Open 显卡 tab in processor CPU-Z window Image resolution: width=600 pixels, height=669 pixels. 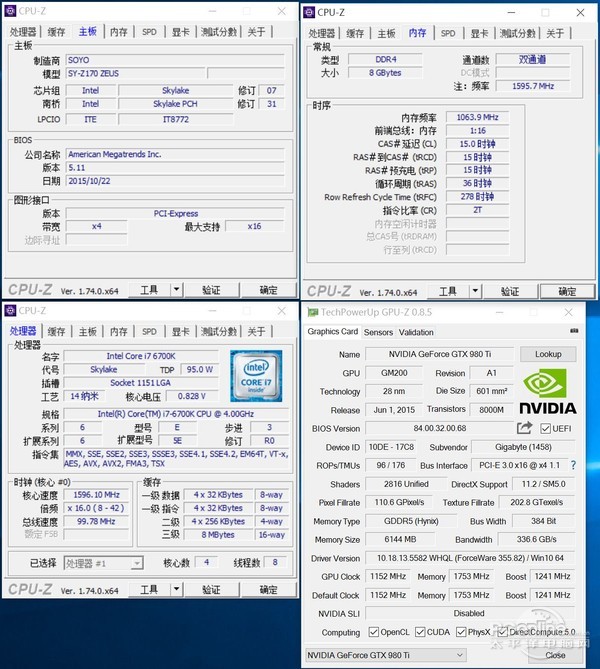(181, 331)
